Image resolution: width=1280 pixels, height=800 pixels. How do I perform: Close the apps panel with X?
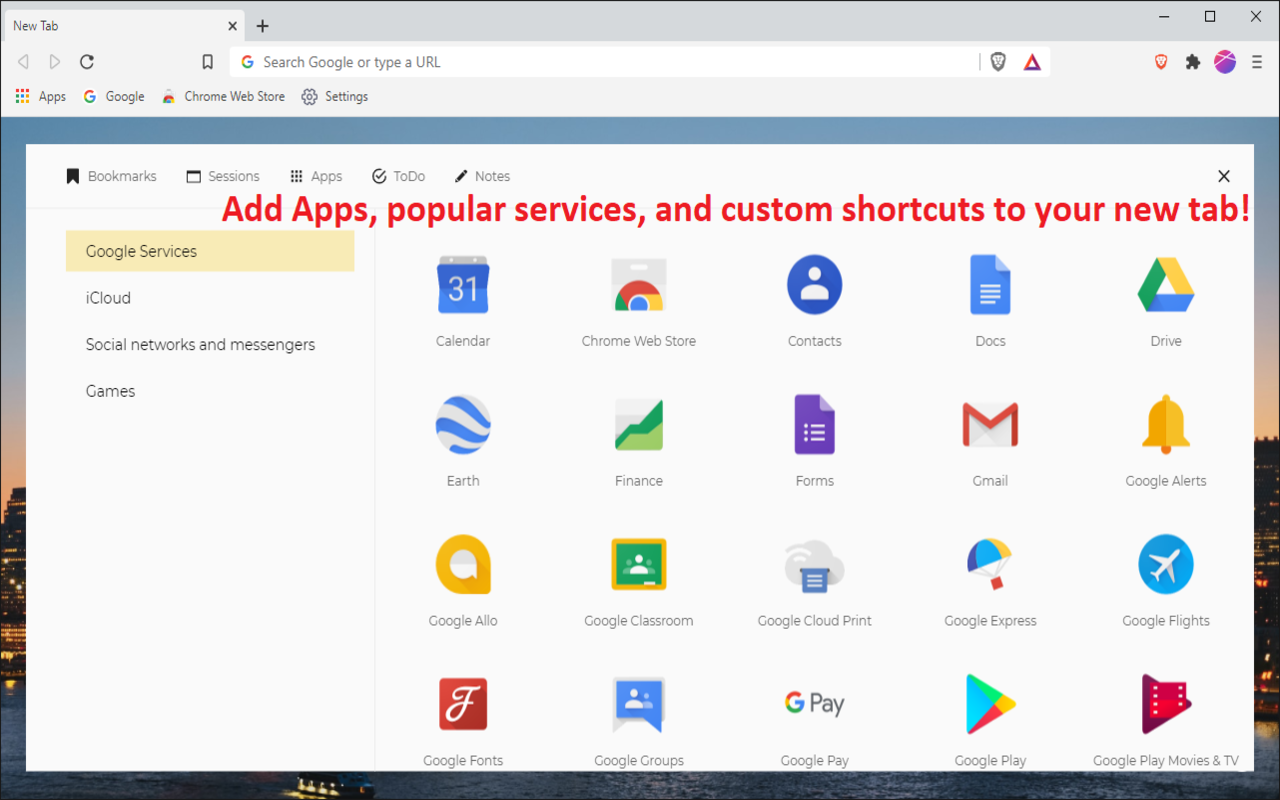tap(1224, 176)
